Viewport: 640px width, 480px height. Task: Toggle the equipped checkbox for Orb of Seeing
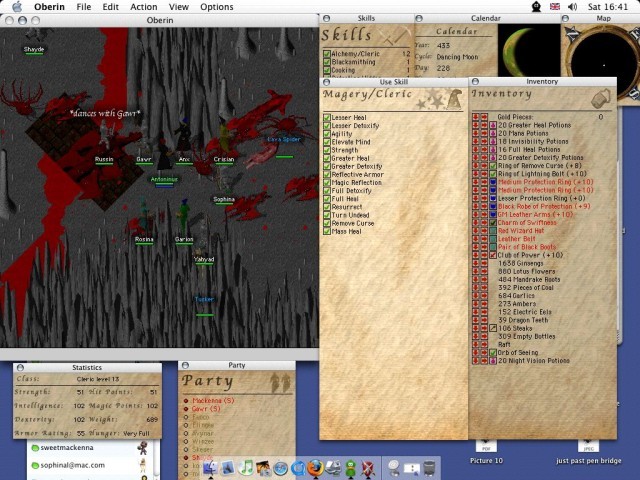[493, 353]
